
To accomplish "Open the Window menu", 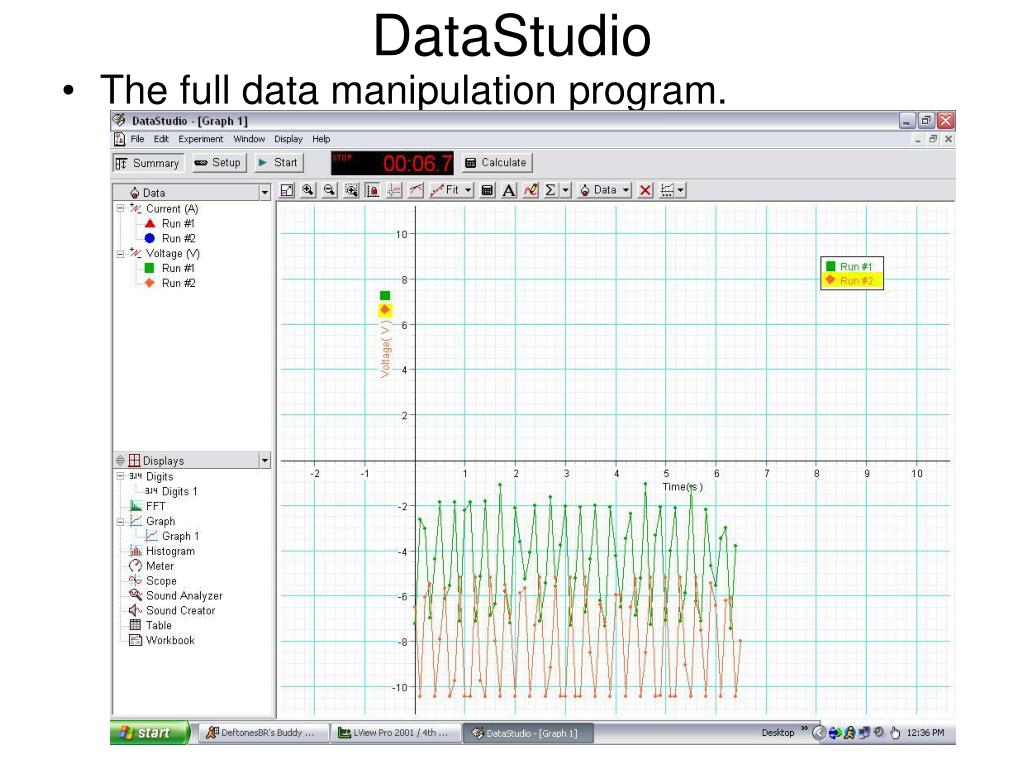I will (x=249, y=139).
